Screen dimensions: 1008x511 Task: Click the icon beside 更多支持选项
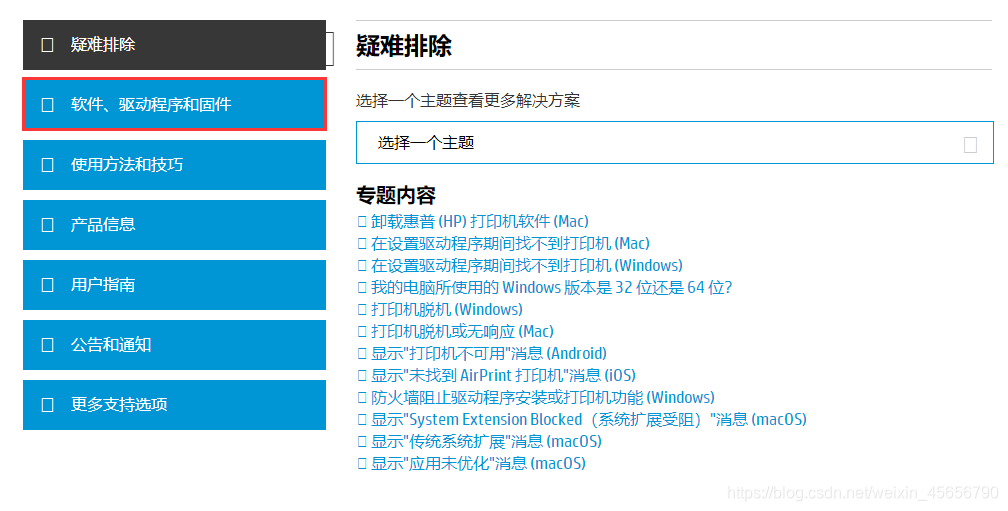48,405
